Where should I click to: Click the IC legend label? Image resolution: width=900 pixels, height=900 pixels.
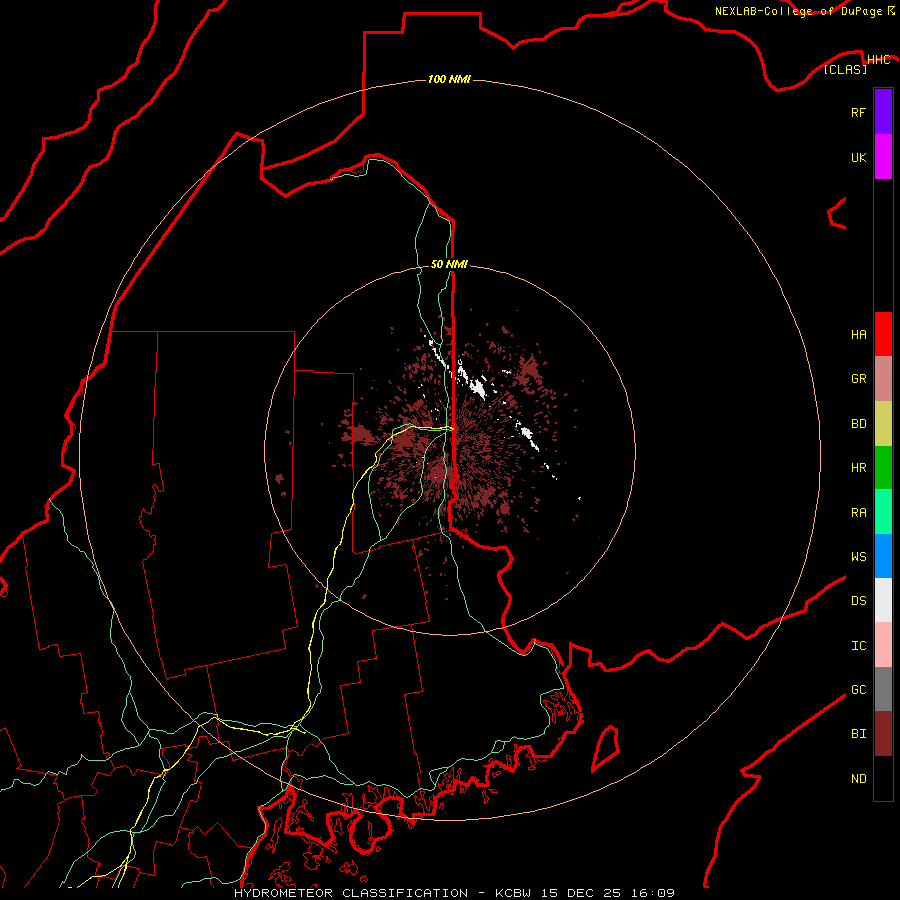858,645
